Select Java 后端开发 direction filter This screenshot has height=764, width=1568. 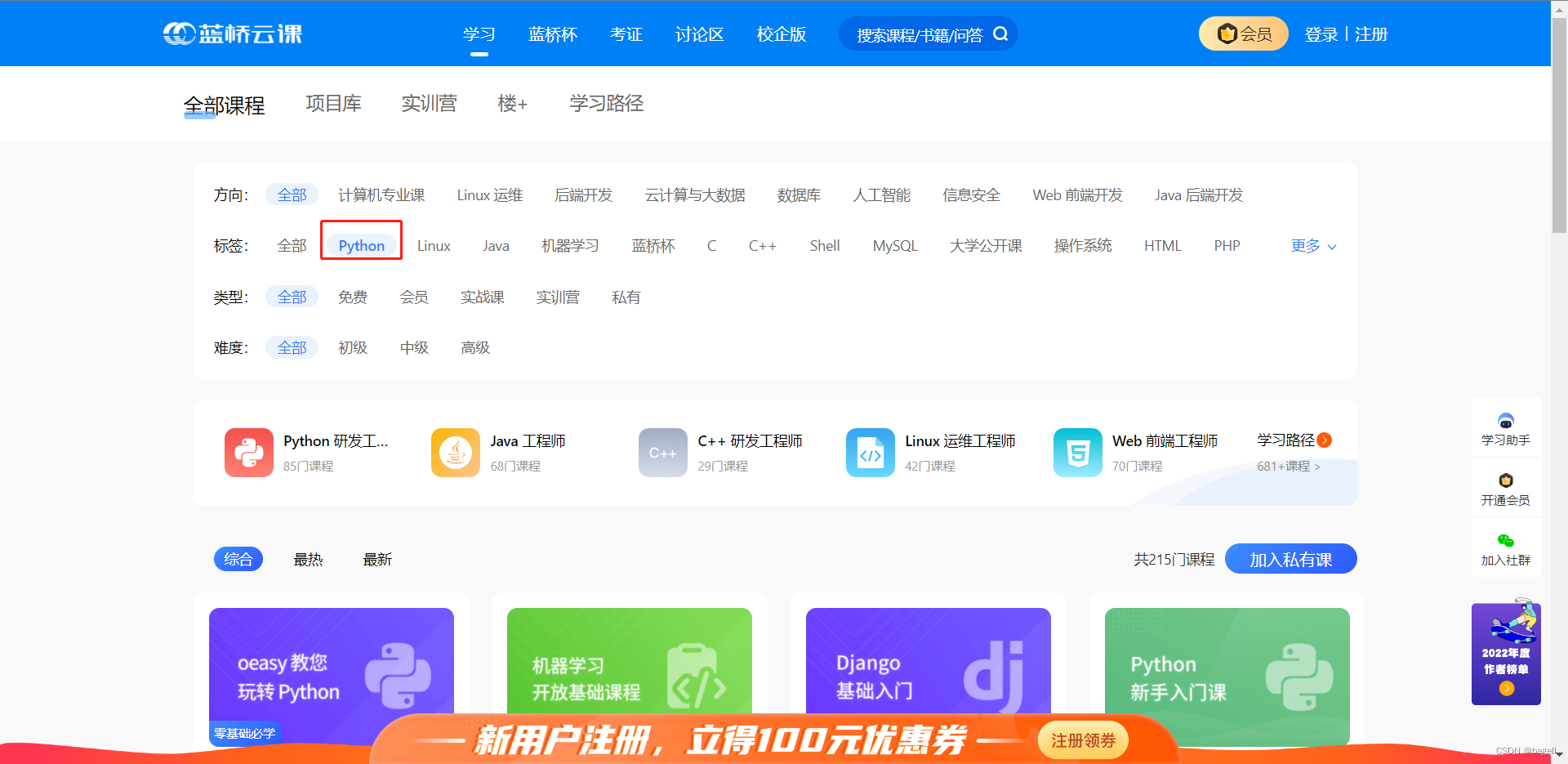click(1199, 195)
